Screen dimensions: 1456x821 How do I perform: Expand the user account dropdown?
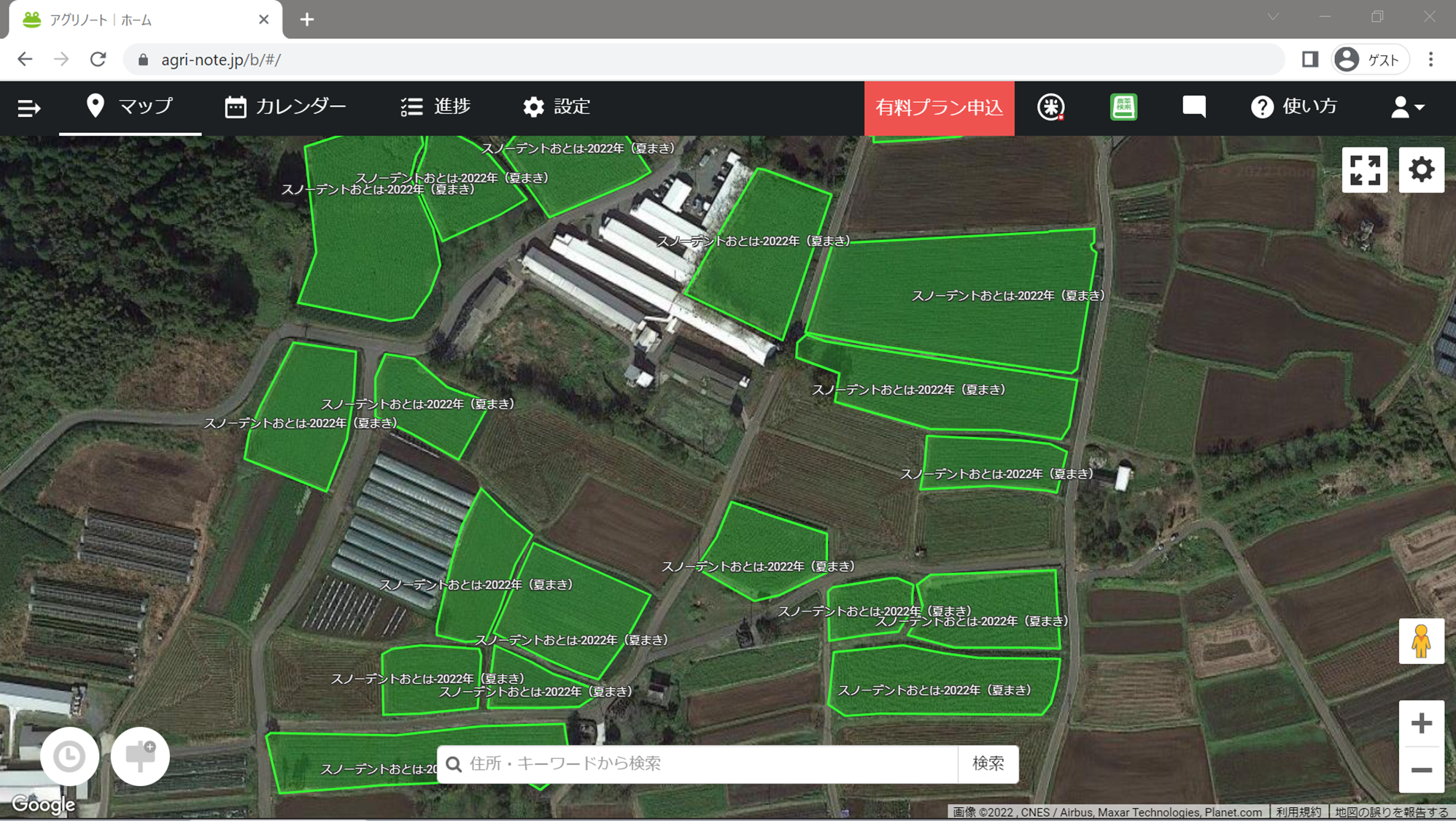point(1406,107)
